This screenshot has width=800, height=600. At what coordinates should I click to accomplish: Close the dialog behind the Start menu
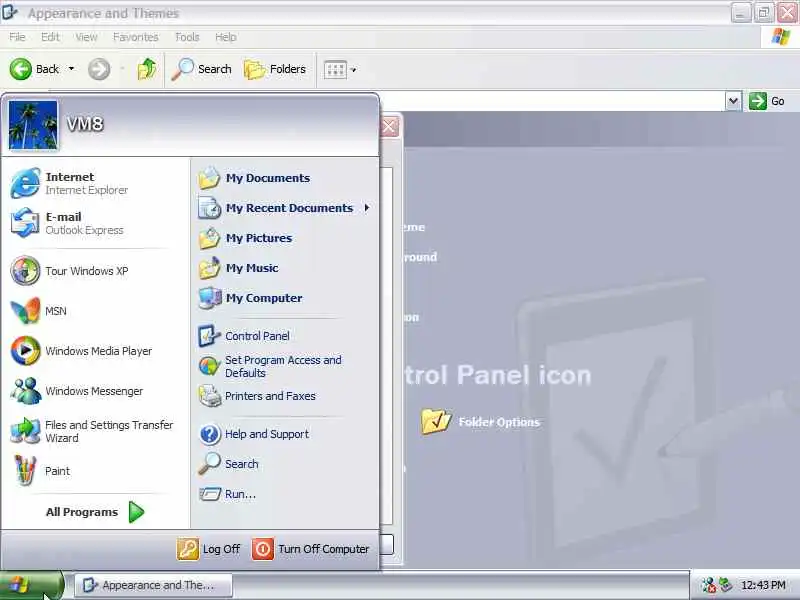[389, 127]
